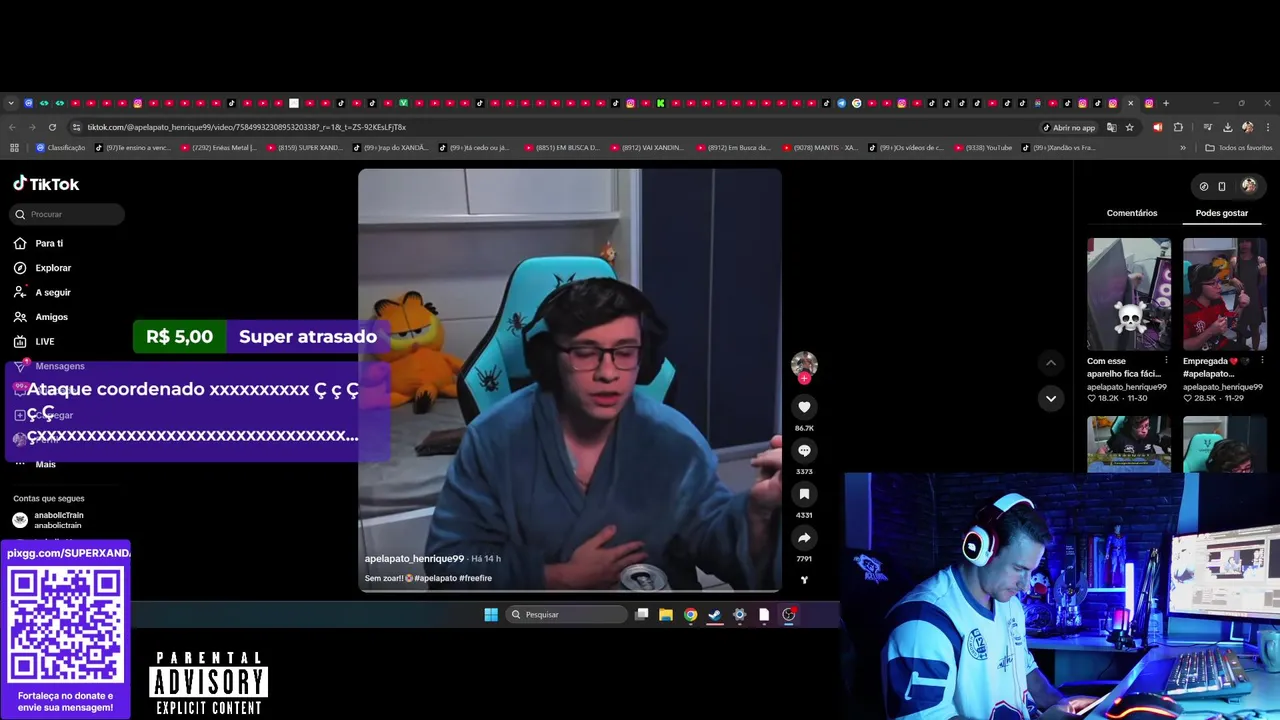Open Google Chrome from the taskbar
This screenshot has width=1280, height=720.
click(x=690, y=614)
